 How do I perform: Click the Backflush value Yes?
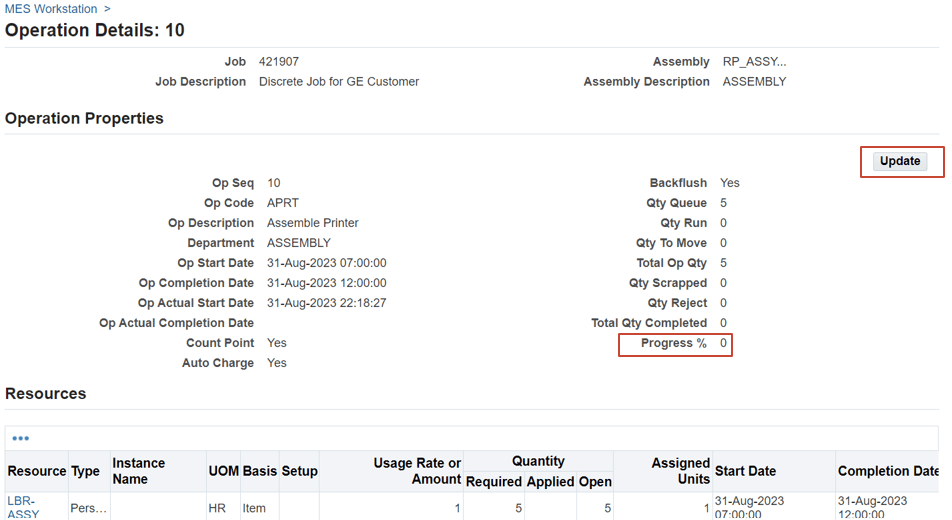click(x=730, y=183)
